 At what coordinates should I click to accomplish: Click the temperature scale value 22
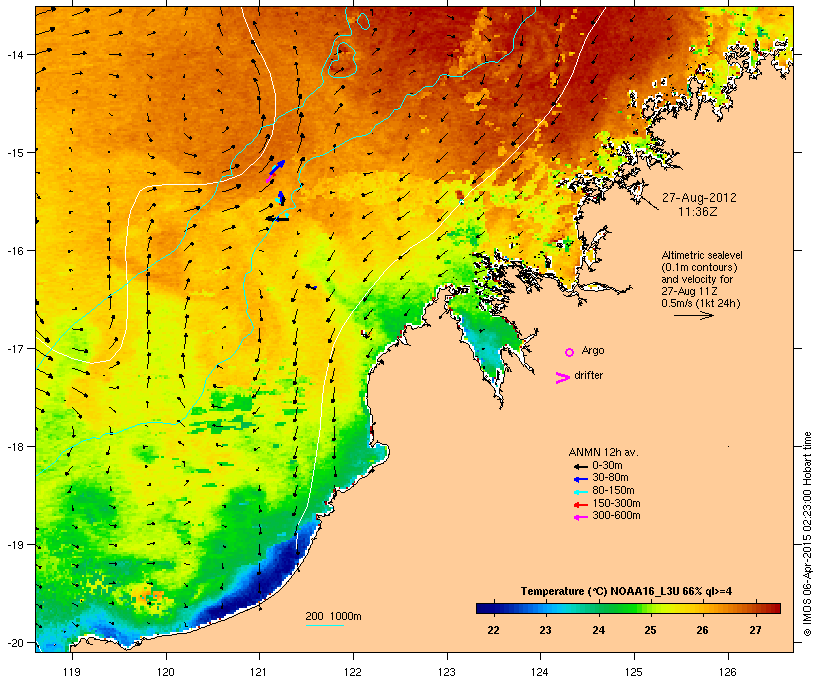tap(493, 630)
